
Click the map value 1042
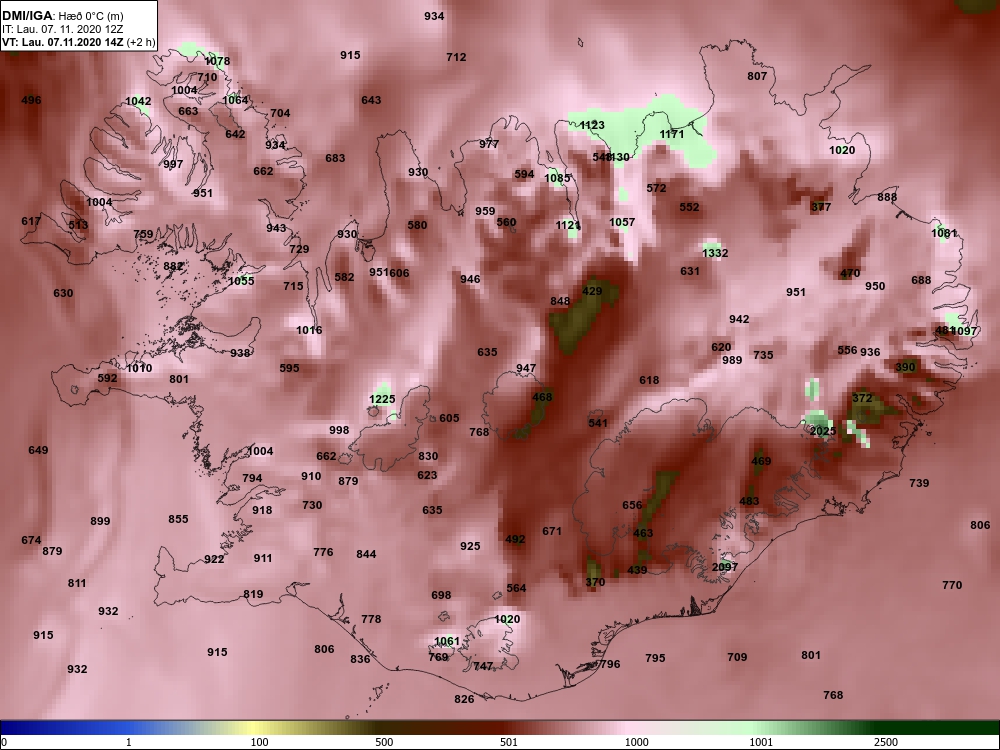pyautogui.click(x=138, y=101)
